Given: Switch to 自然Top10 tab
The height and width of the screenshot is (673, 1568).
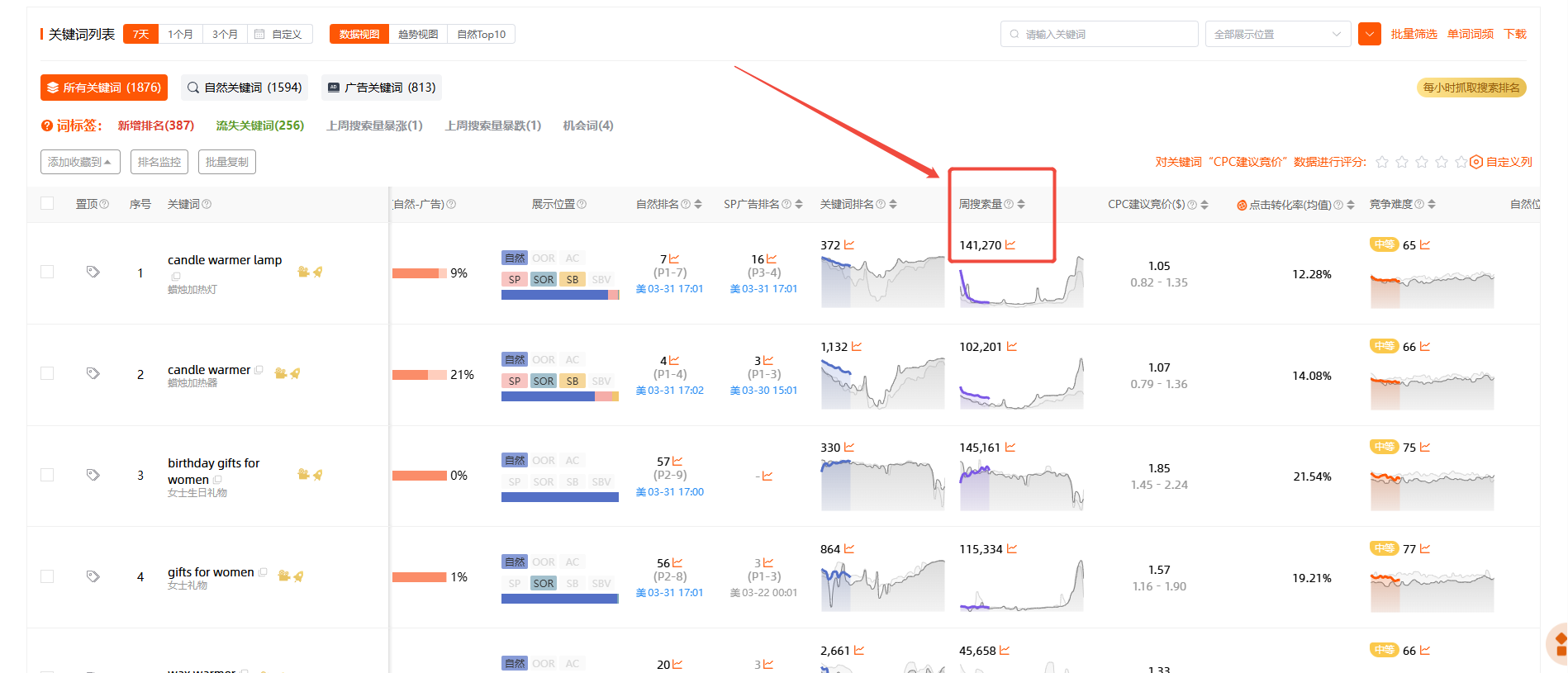Looking at the screenshot, I should (482, 34).
